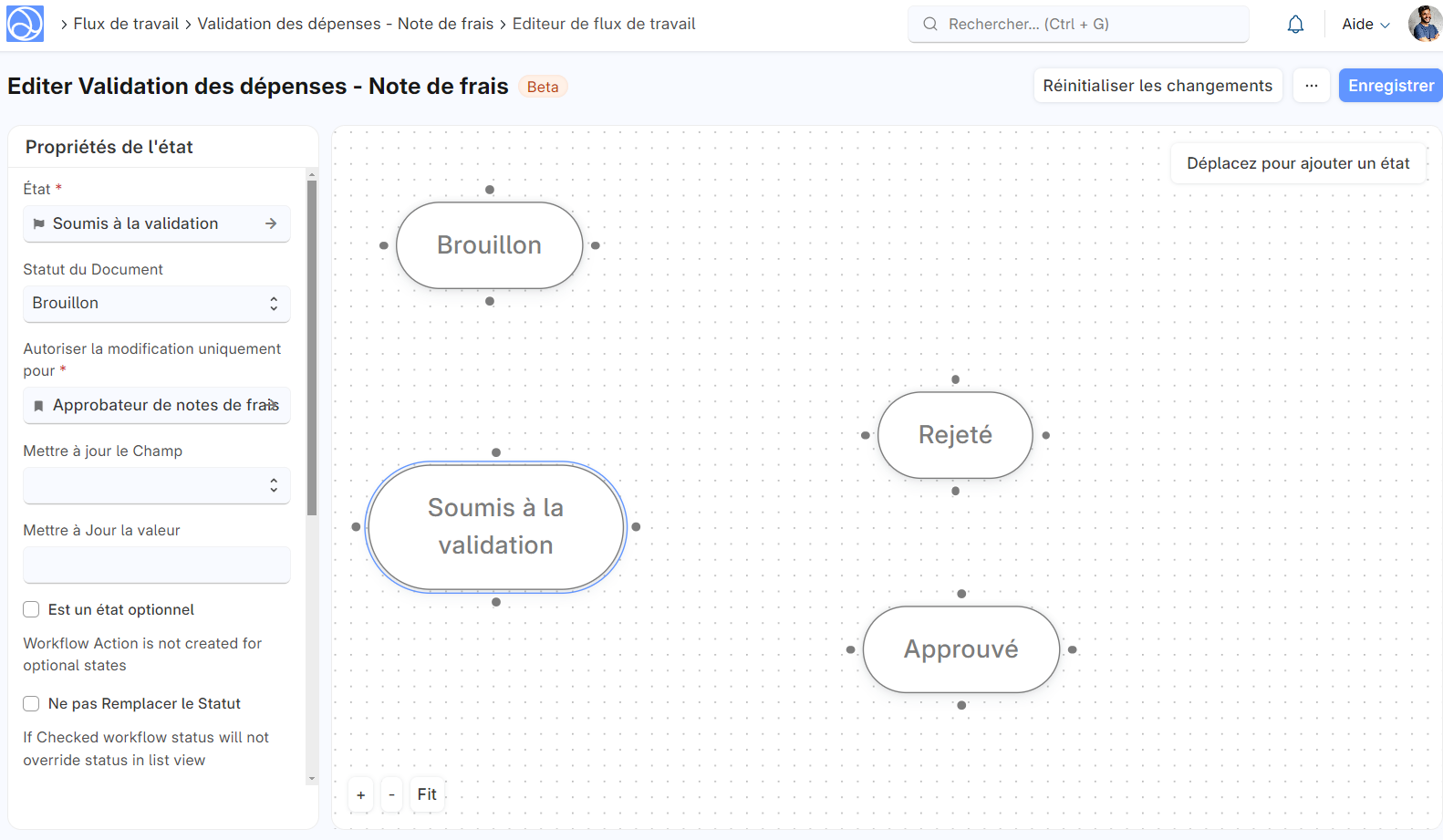Enable the 'Est un état optionnel' checkbox
This screenshot has width=1443, height=840.
32,609
